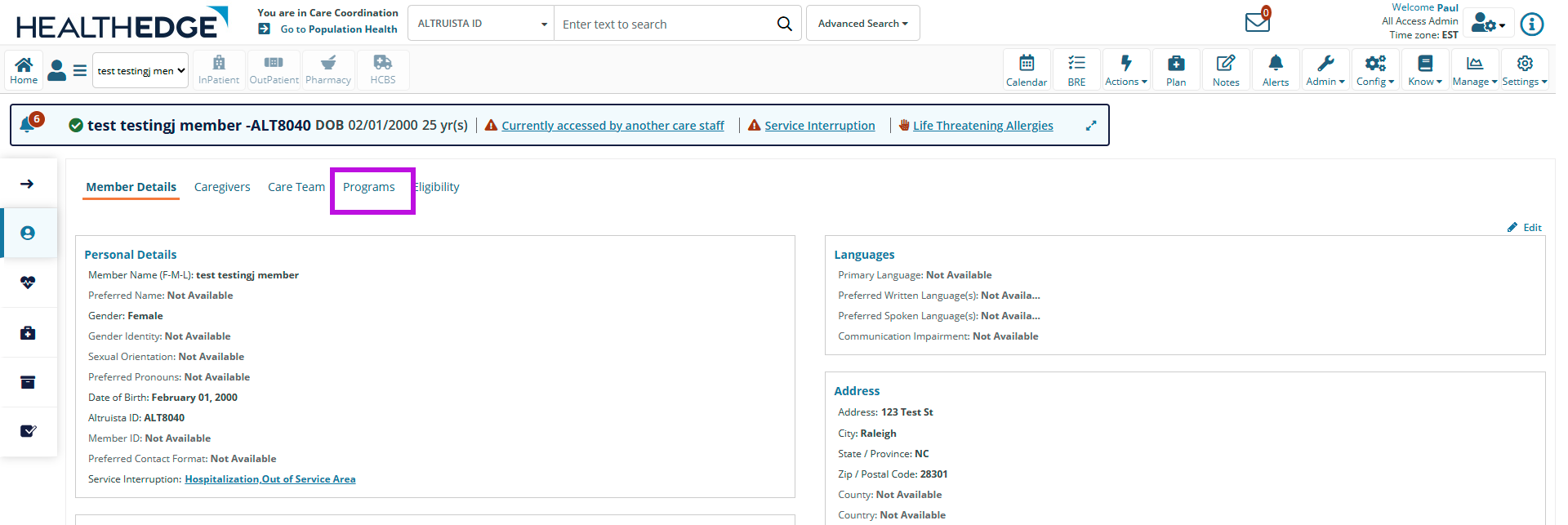The image size is (1568, 525).
Task: Click the information circle icon
Action: [x=1531, y=24]
